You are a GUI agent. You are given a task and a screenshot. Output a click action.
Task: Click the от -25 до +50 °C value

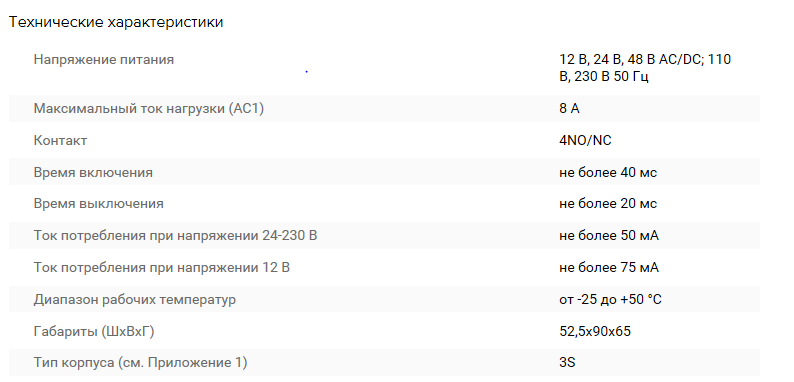click(610, 299)
